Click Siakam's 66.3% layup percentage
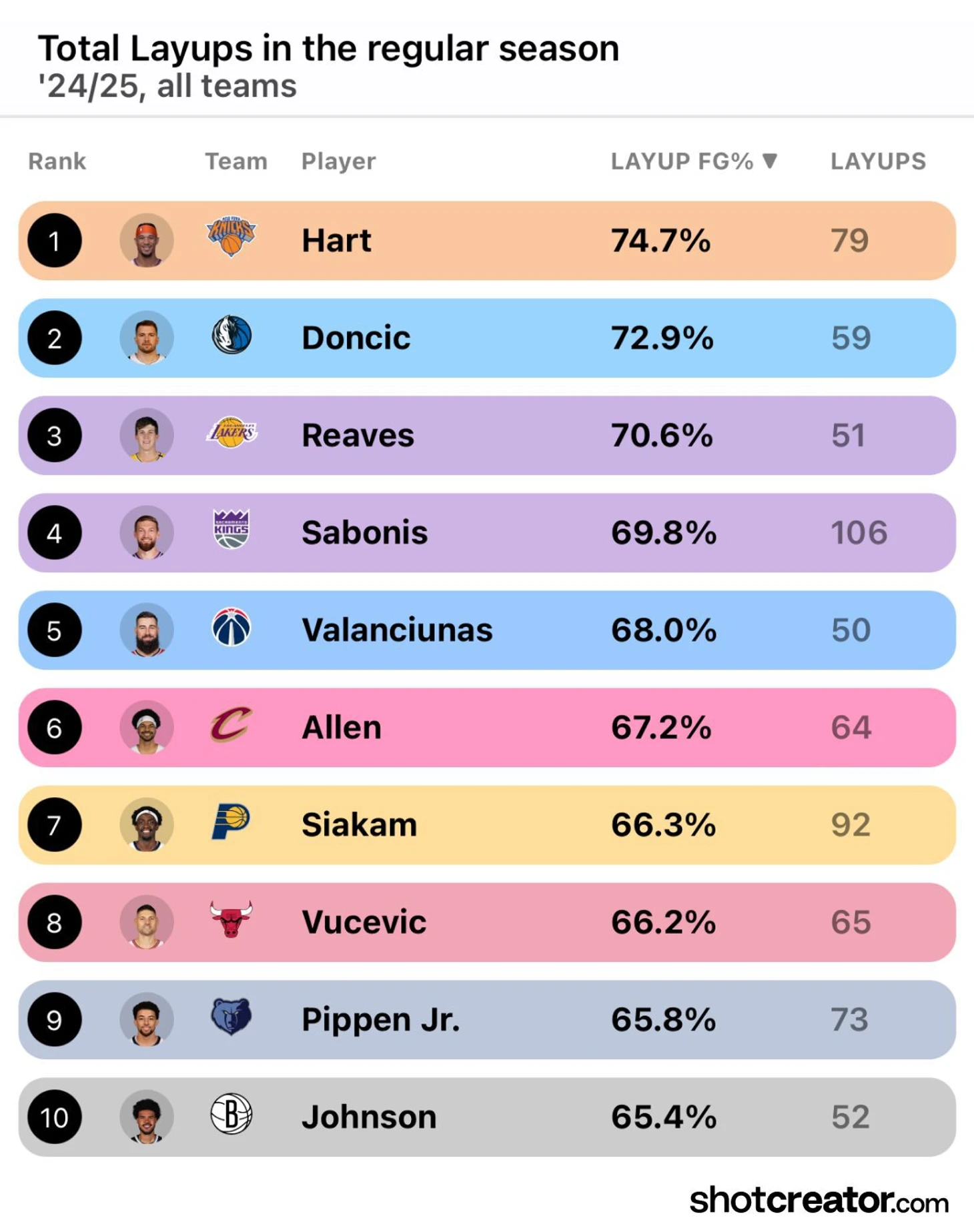The image size is (974, 1232). tap(663, 825)
